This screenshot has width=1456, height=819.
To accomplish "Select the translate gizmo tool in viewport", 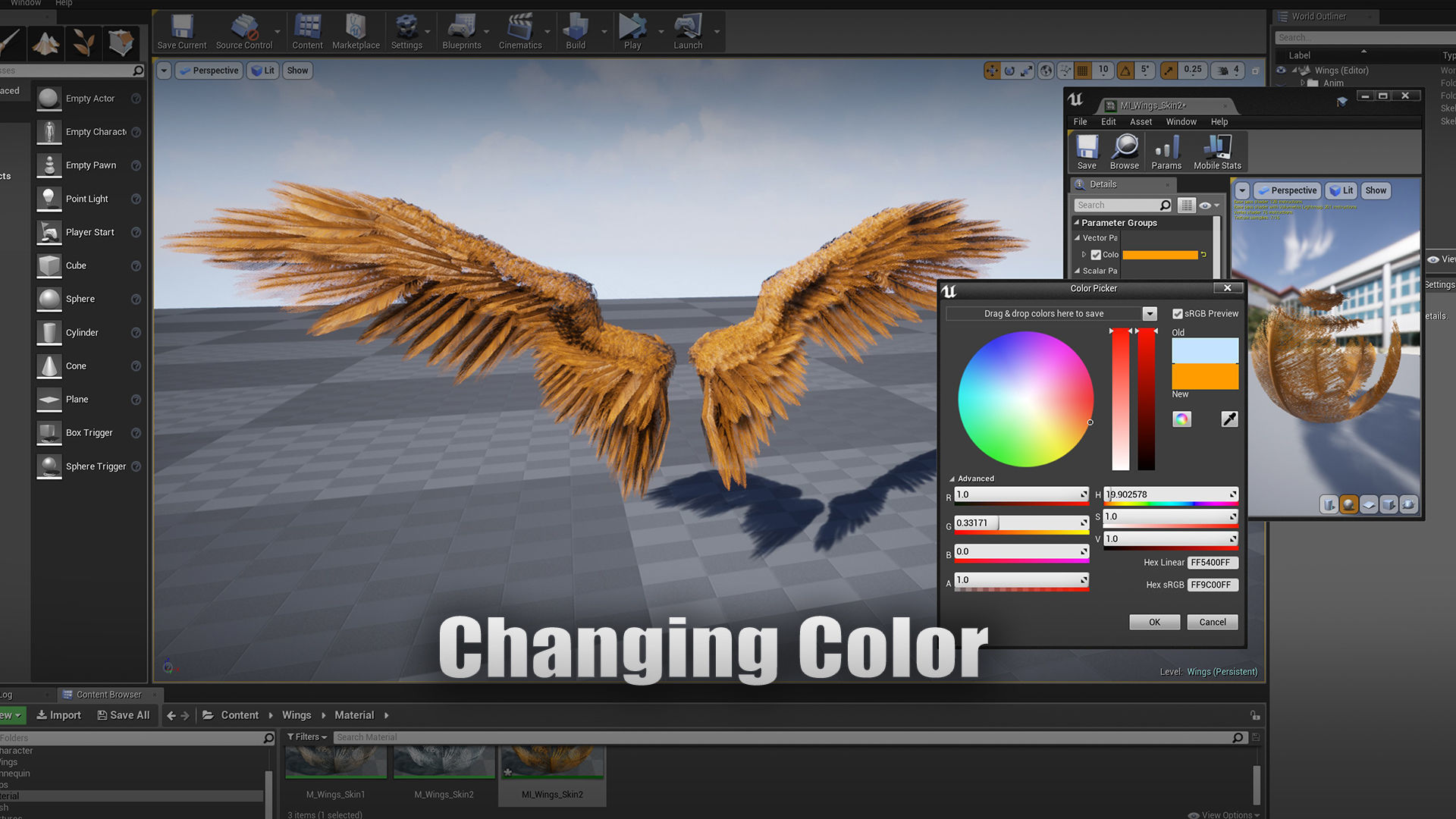I will [992, 71].
